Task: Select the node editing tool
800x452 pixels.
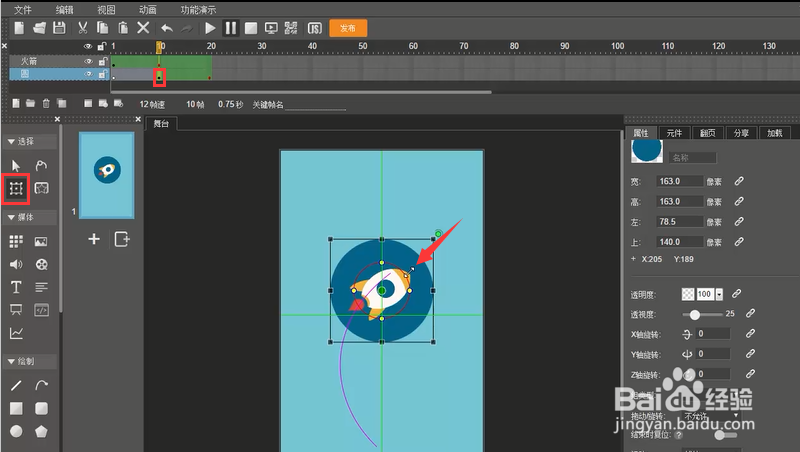Action: point(41,165)
